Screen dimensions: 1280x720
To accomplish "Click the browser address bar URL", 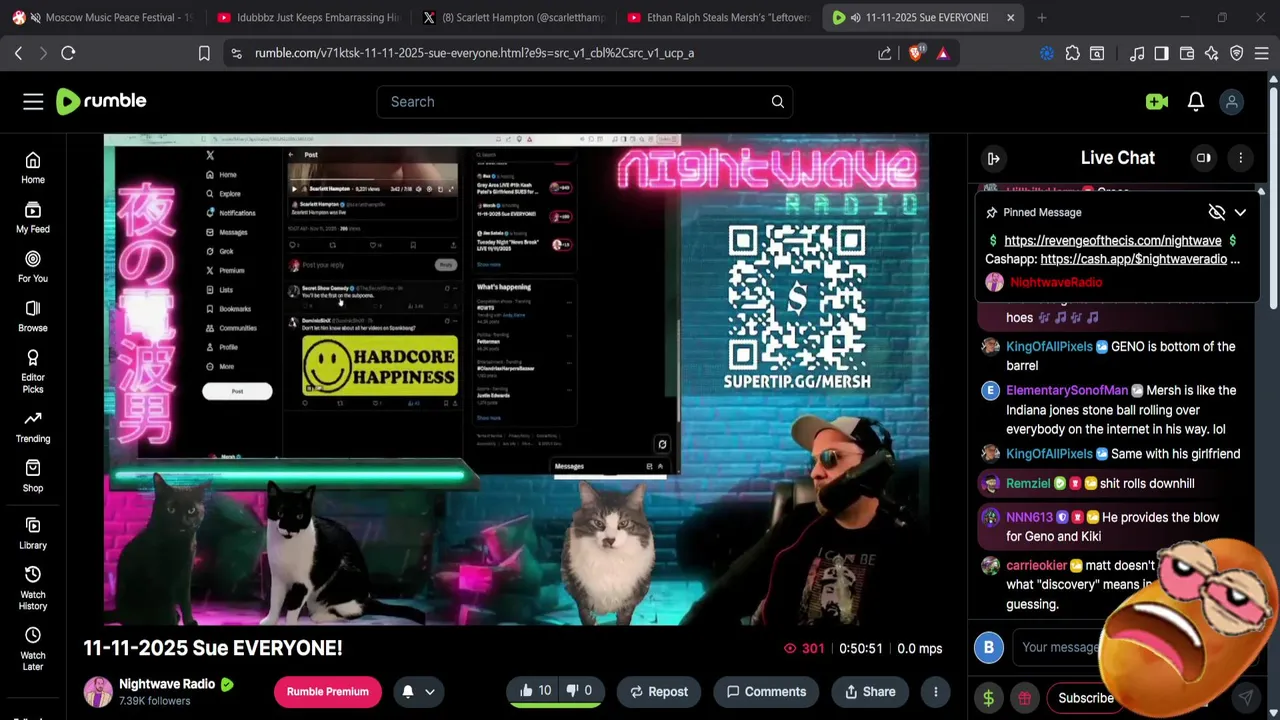I will point(474,53).
